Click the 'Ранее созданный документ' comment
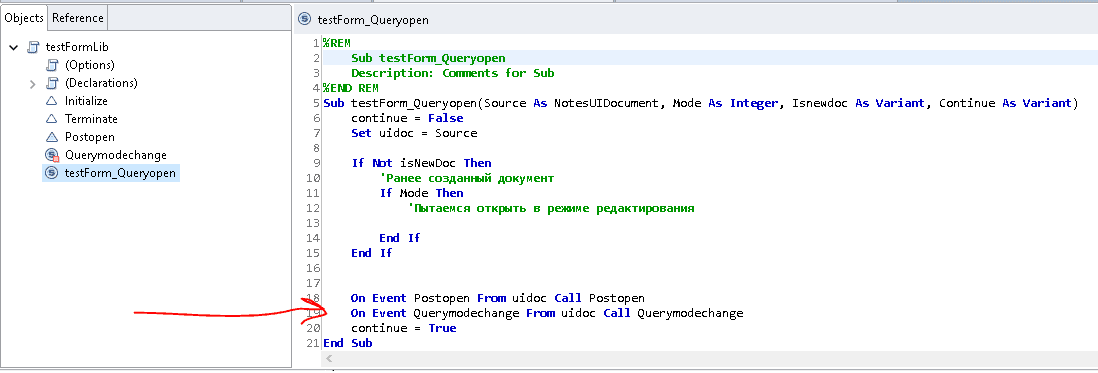This screenshot has height=373, width=1098. (x=466, y=178)
